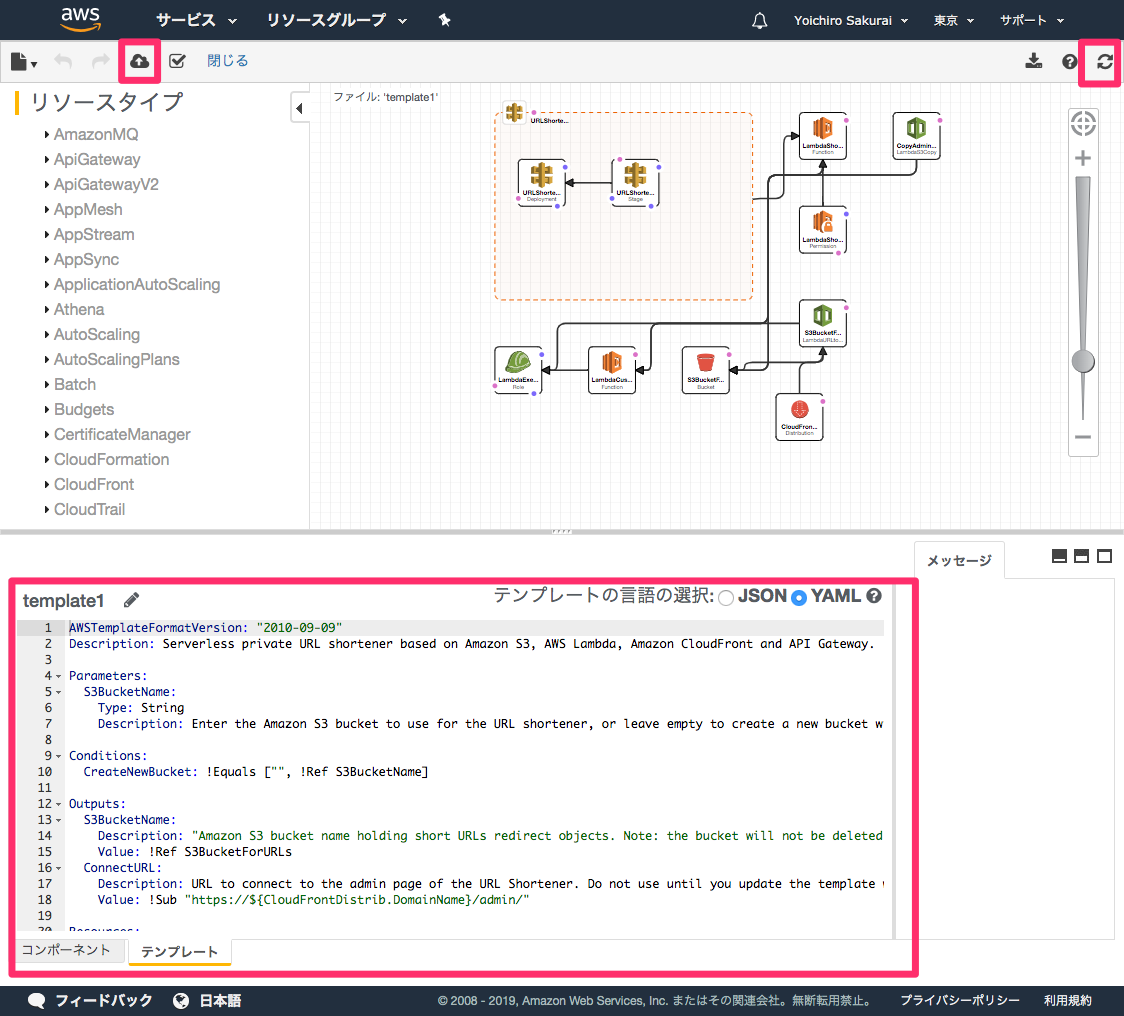1124x1016 pixels.
Task: Select the LambdaSho... Function node
Action: pos(823,136)
